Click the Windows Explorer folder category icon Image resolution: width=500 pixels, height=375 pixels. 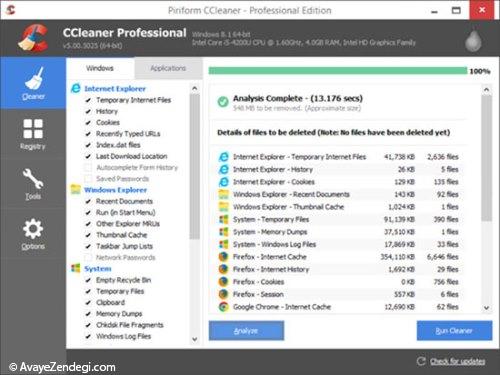(76, 189)
